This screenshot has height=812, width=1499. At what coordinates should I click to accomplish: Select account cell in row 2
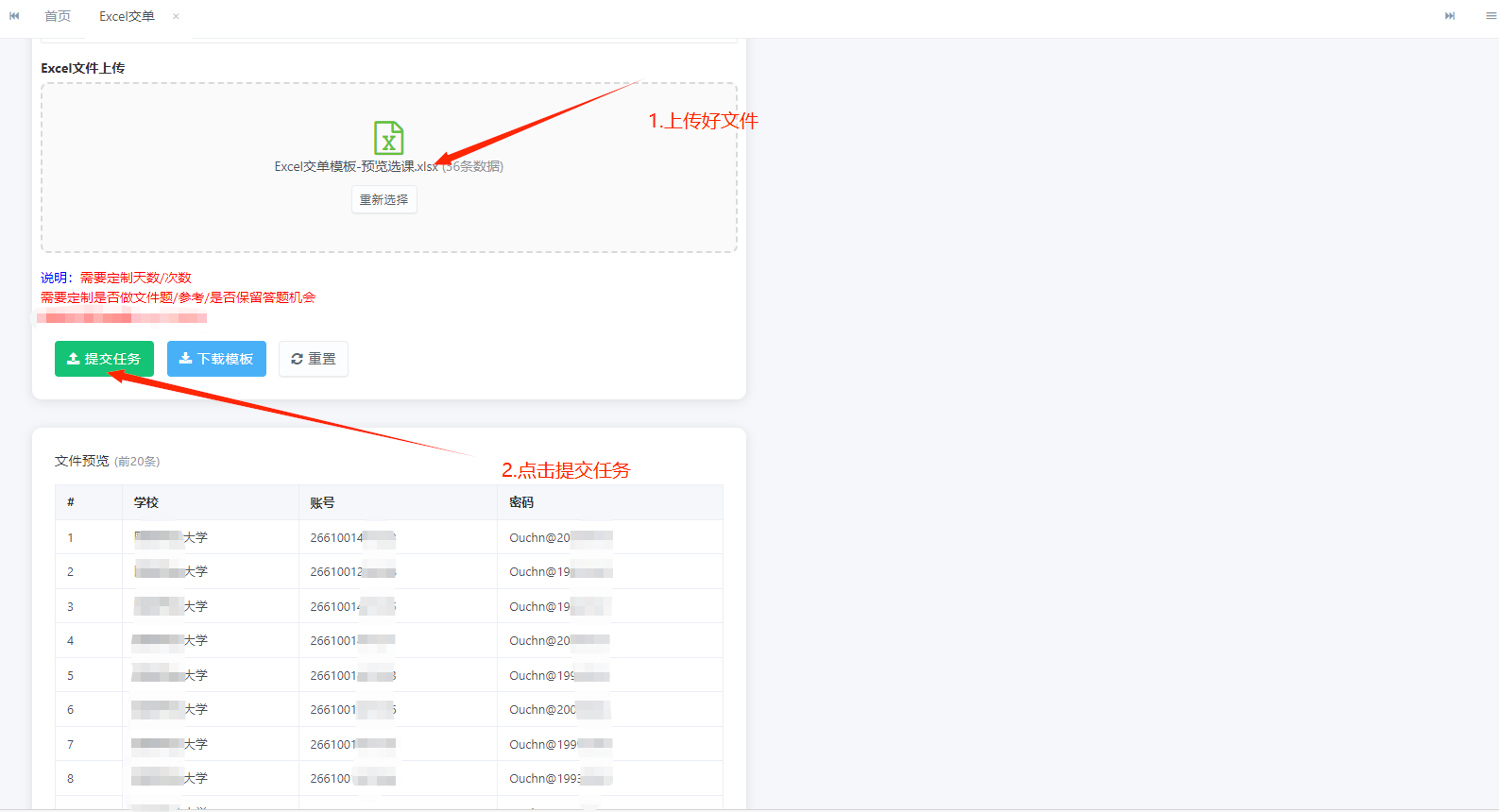click(x=398, y=571)
